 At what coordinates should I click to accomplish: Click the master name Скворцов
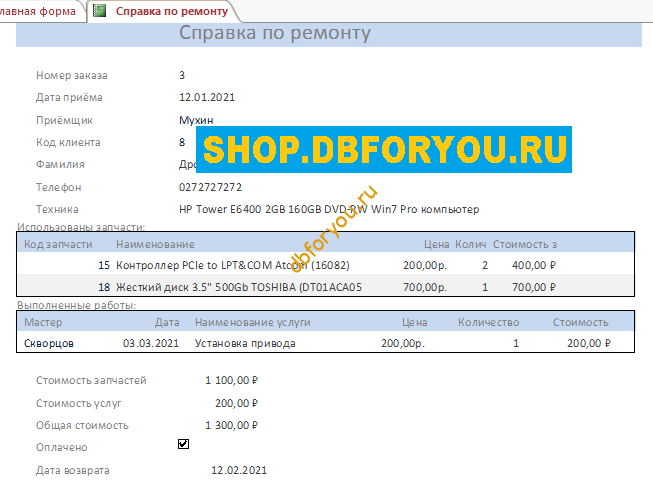click(x=49, y=344)
